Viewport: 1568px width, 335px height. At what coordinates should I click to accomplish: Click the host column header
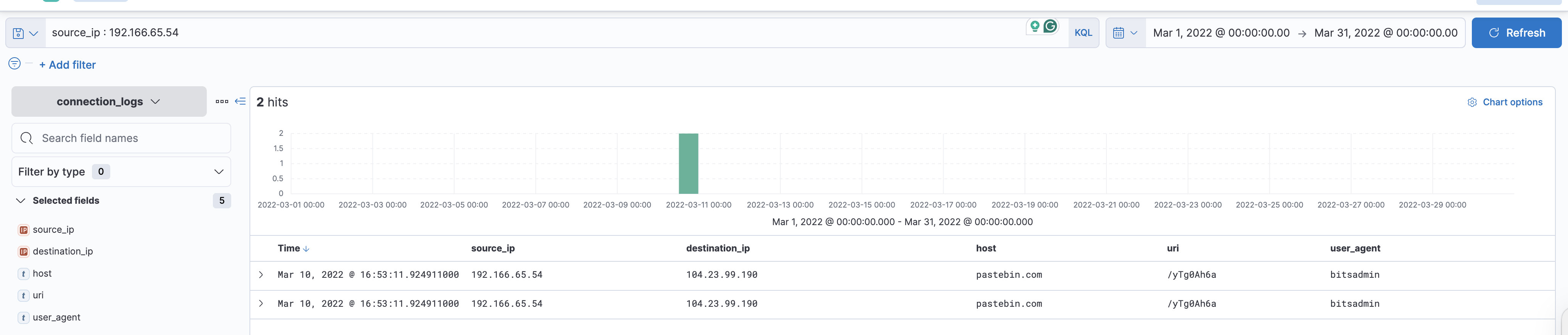click(x=985, y=248)
